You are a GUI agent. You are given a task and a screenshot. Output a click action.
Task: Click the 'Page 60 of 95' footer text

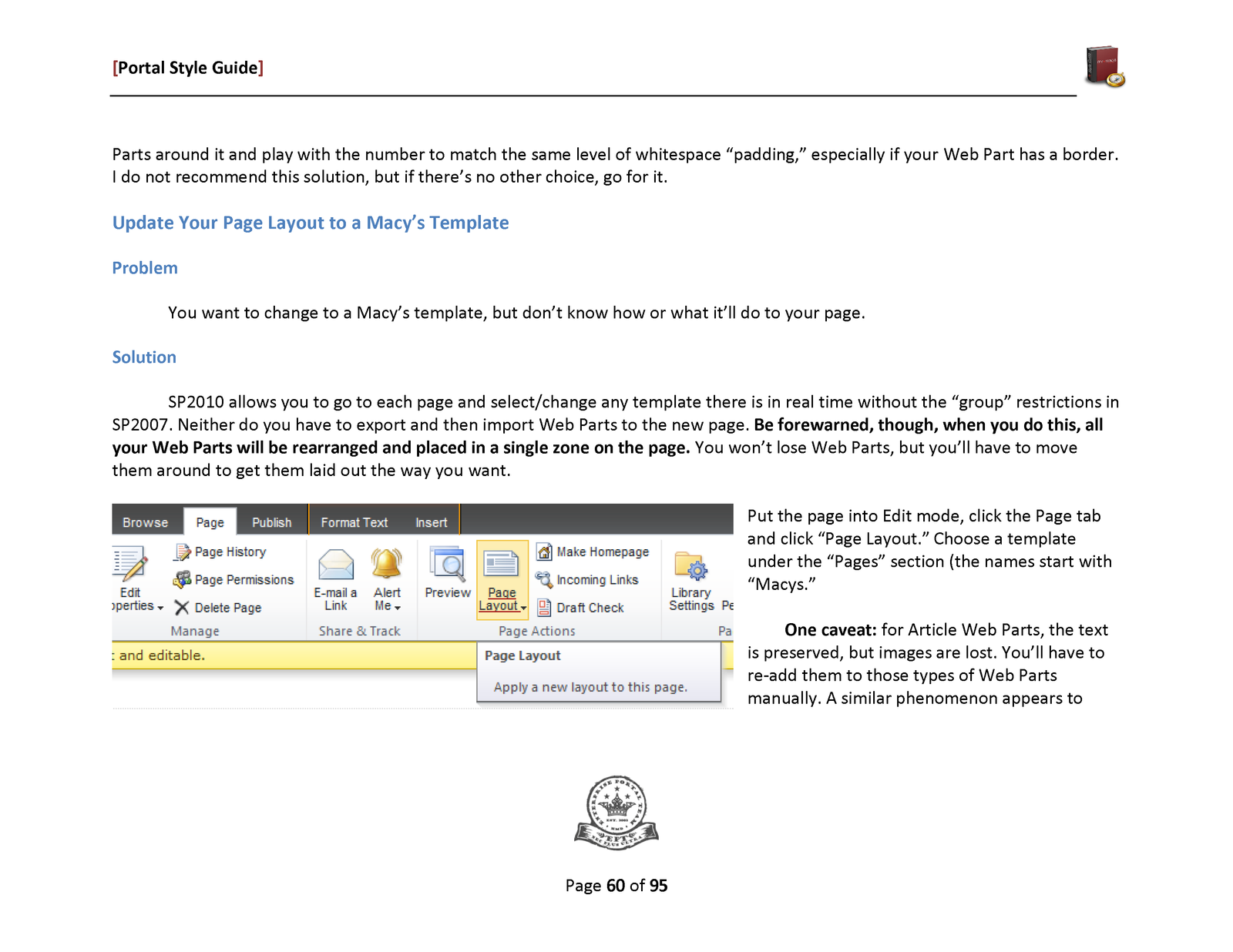click(x=616, y=886)
